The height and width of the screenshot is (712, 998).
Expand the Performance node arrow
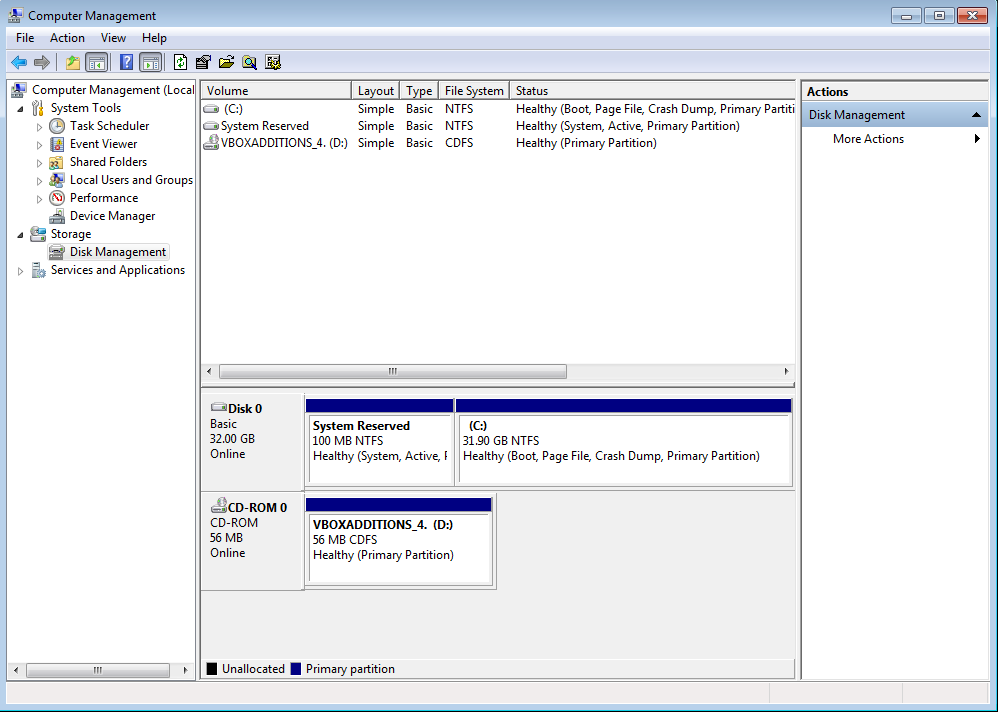click(x=39, y=199)
